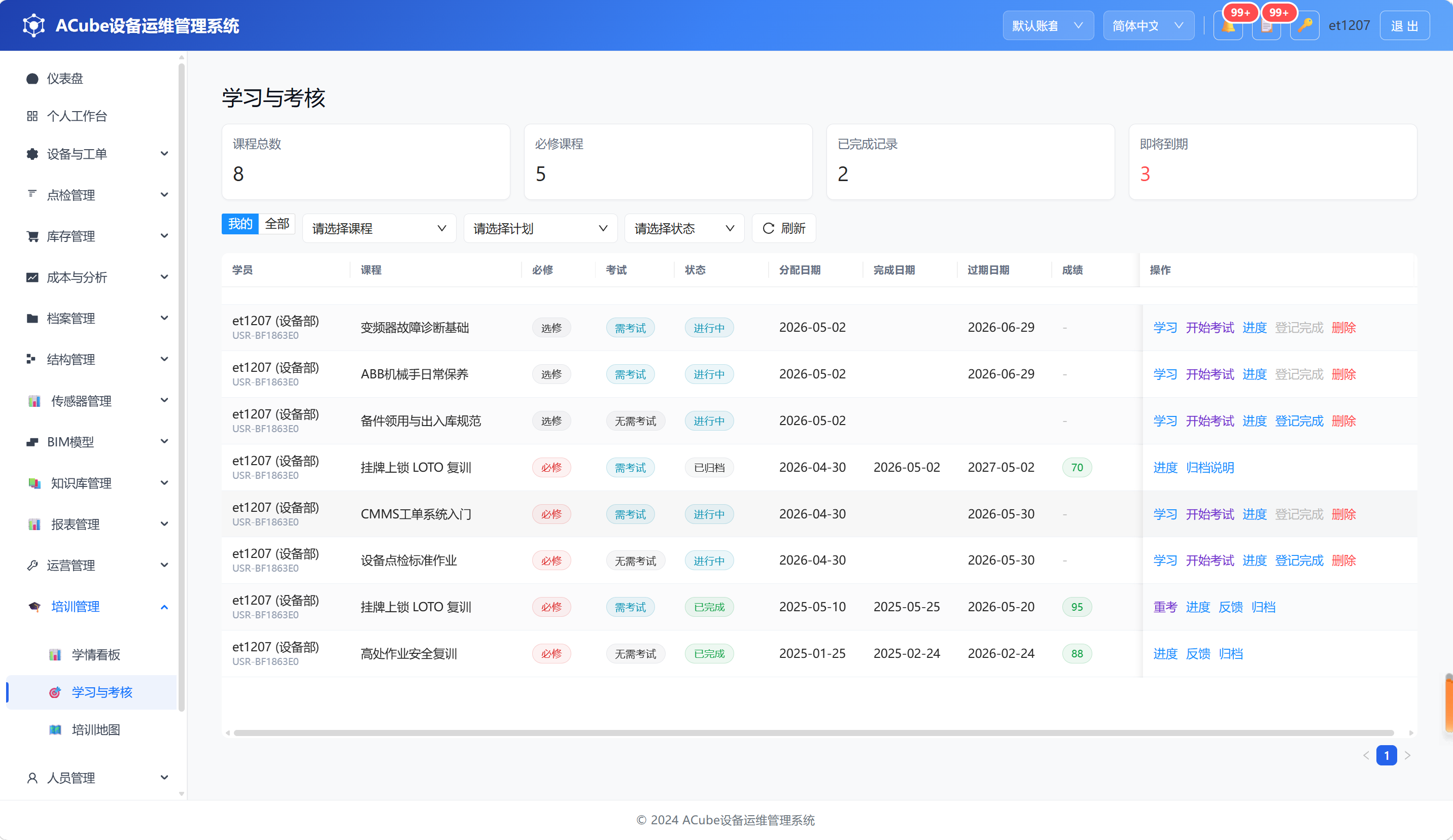The image size is (1453, 840).
Task: Click the 仪表盘 dashboard icon
Action: (32, 79)
